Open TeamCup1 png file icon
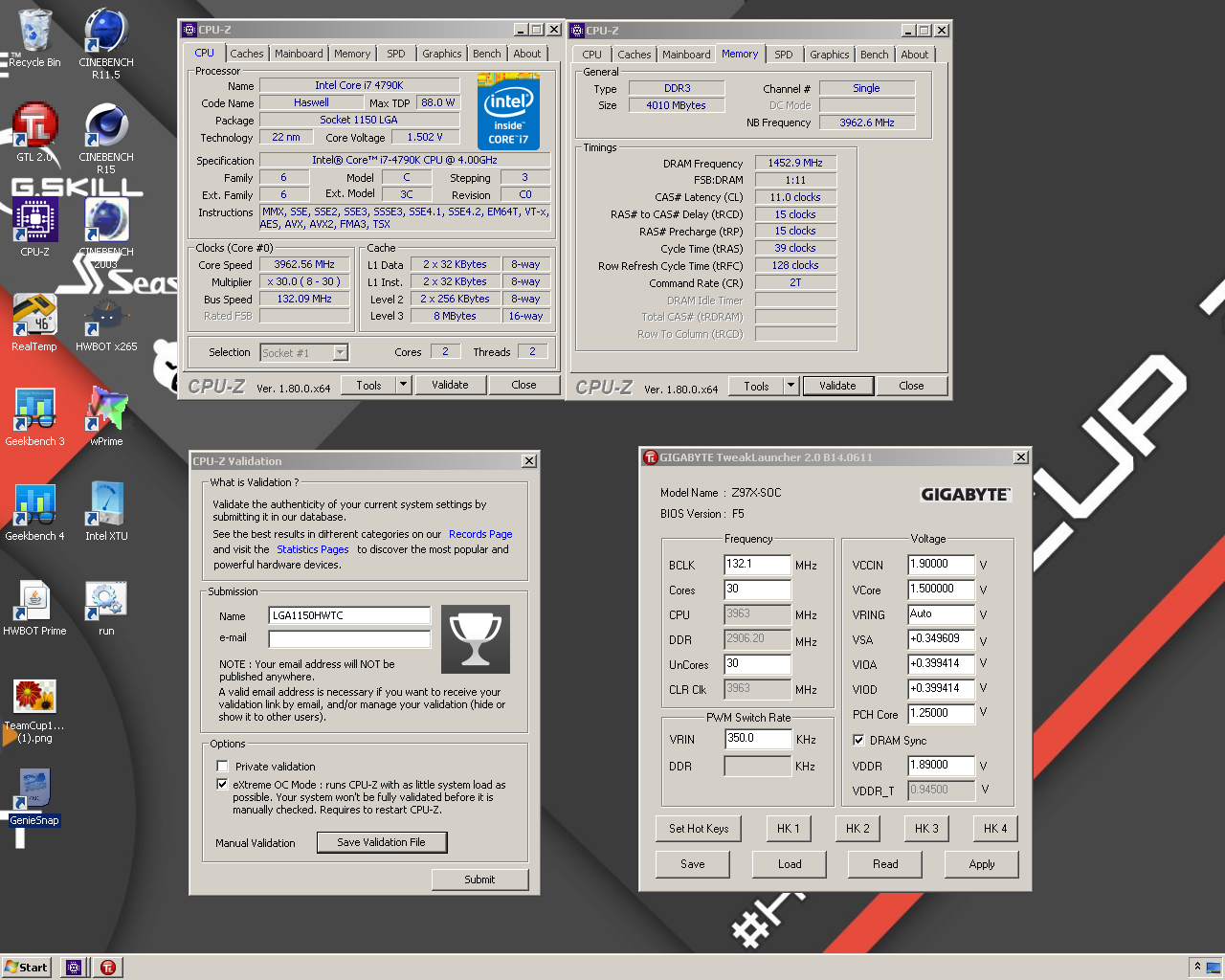Screen dimensions: 1225x980 click(34, 709)
